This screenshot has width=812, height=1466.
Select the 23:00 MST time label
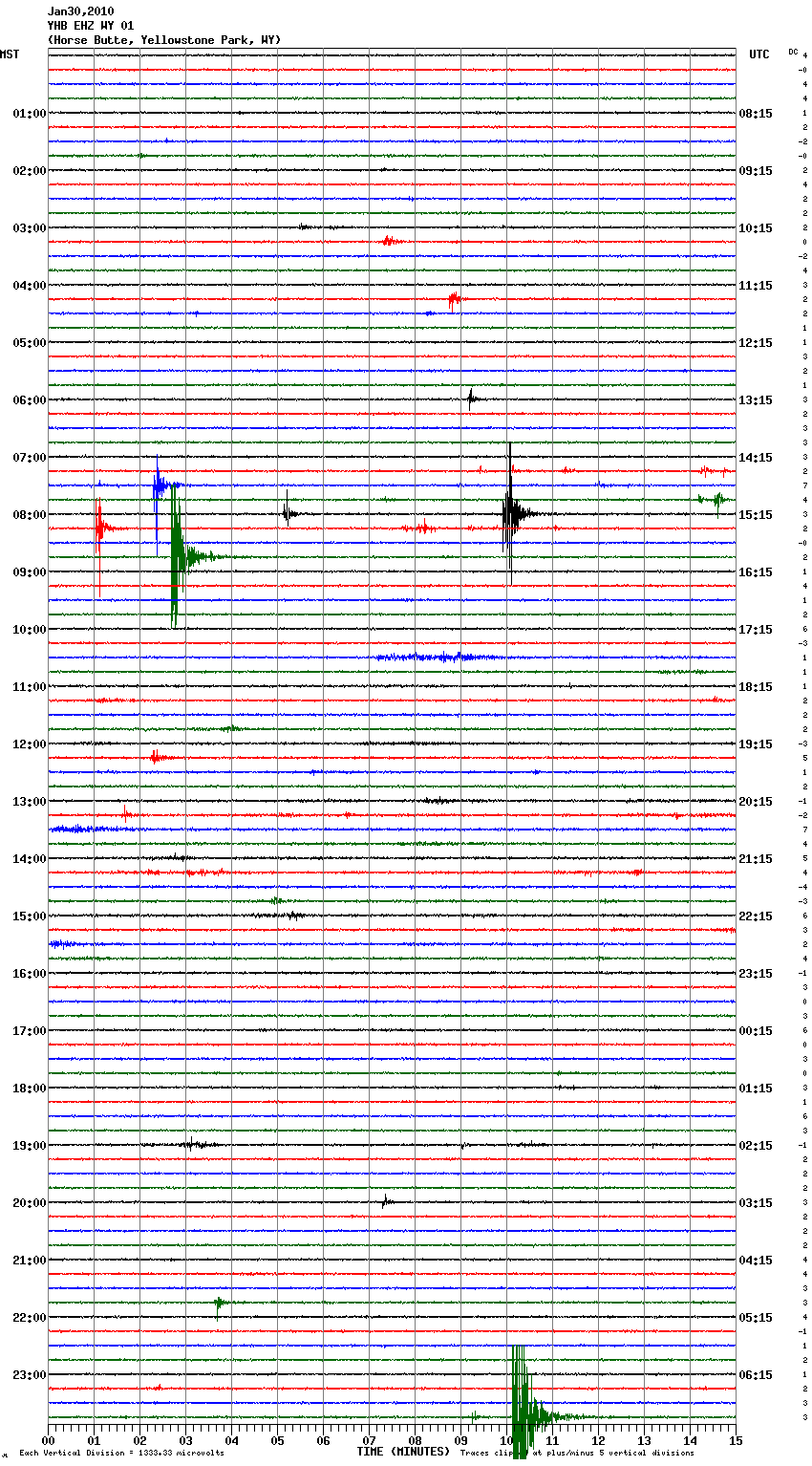29,1375
